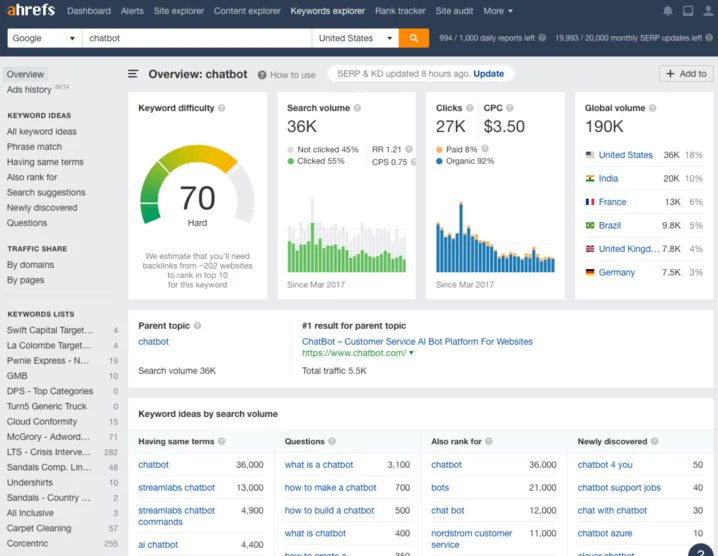Click the chatbot parent topic link
Screen dimensions: 718x556
point(153,342)
